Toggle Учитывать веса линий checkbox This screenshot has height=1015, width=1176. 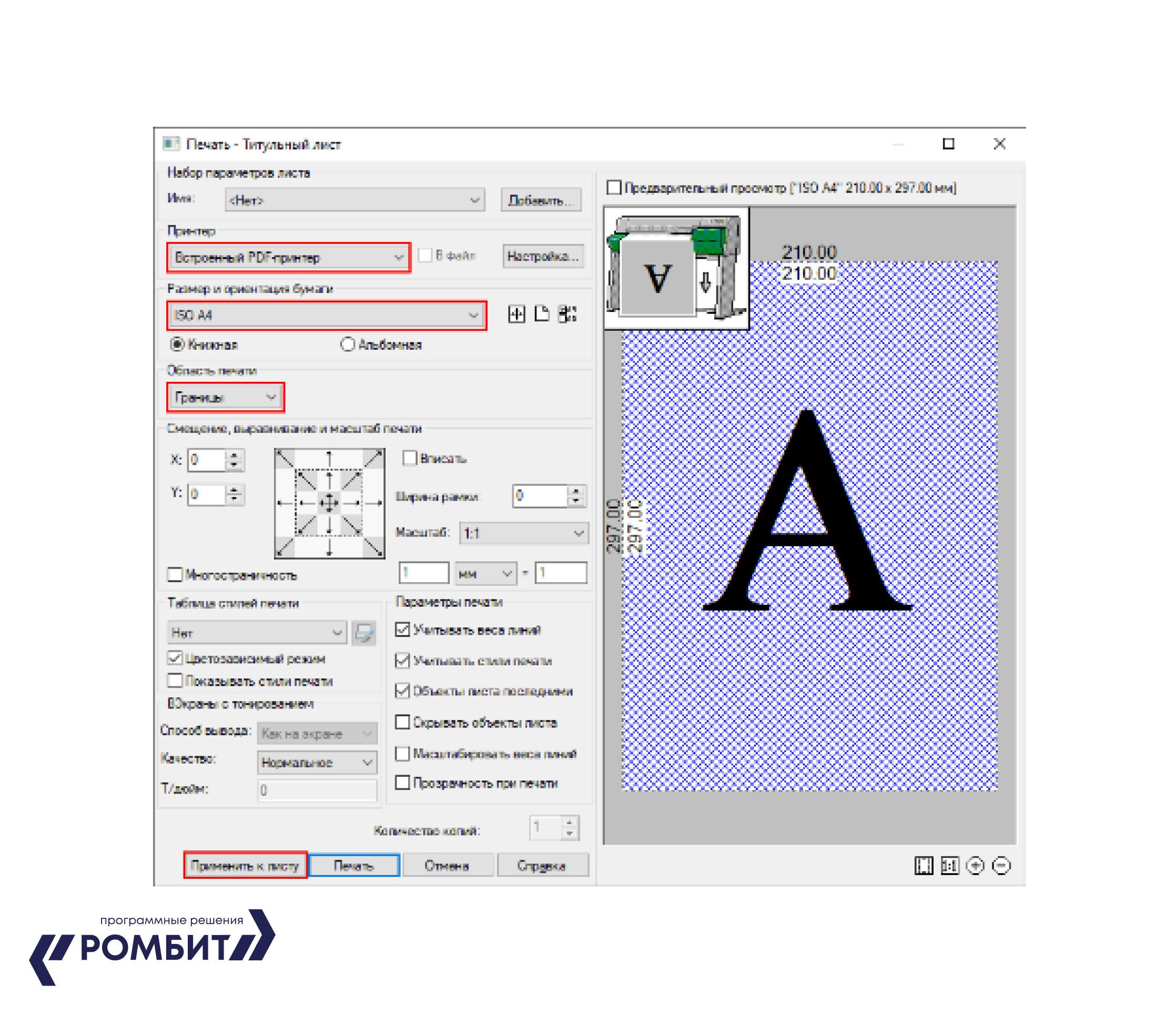coord(402,630)
